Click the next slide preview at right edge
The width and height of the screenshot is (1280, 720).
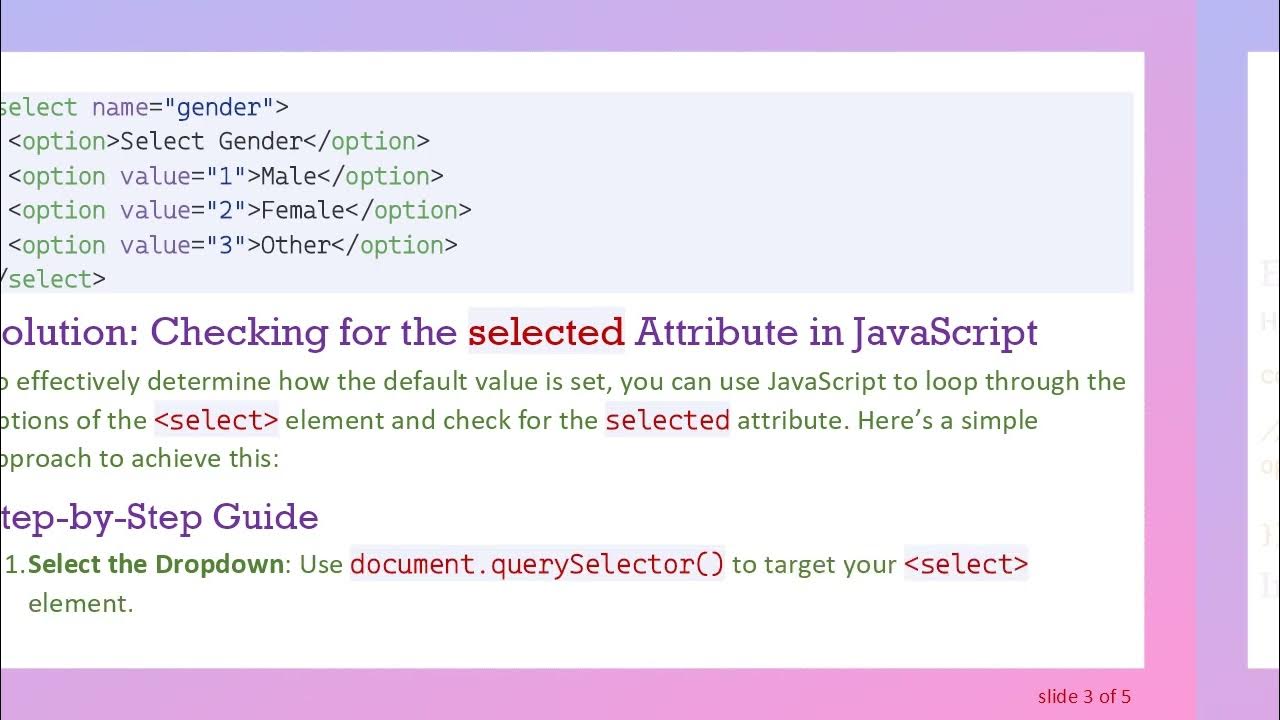[1263, 360]
